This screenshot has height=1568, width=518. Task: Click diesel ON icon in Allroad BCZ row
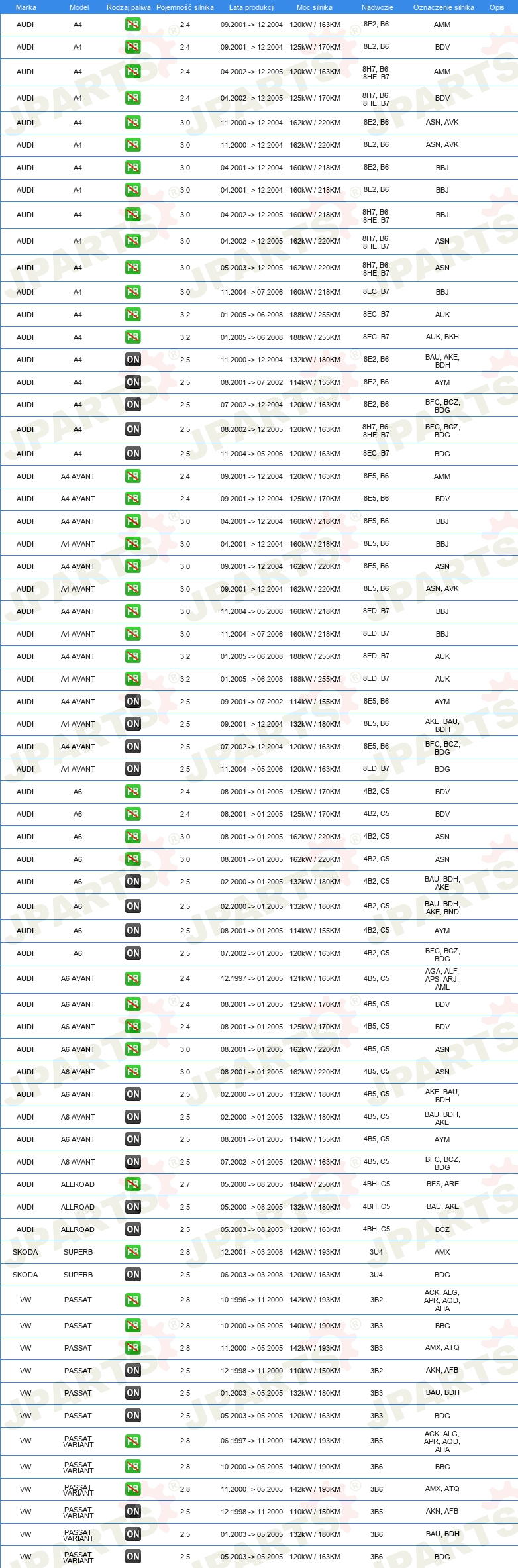(132, 1229)
